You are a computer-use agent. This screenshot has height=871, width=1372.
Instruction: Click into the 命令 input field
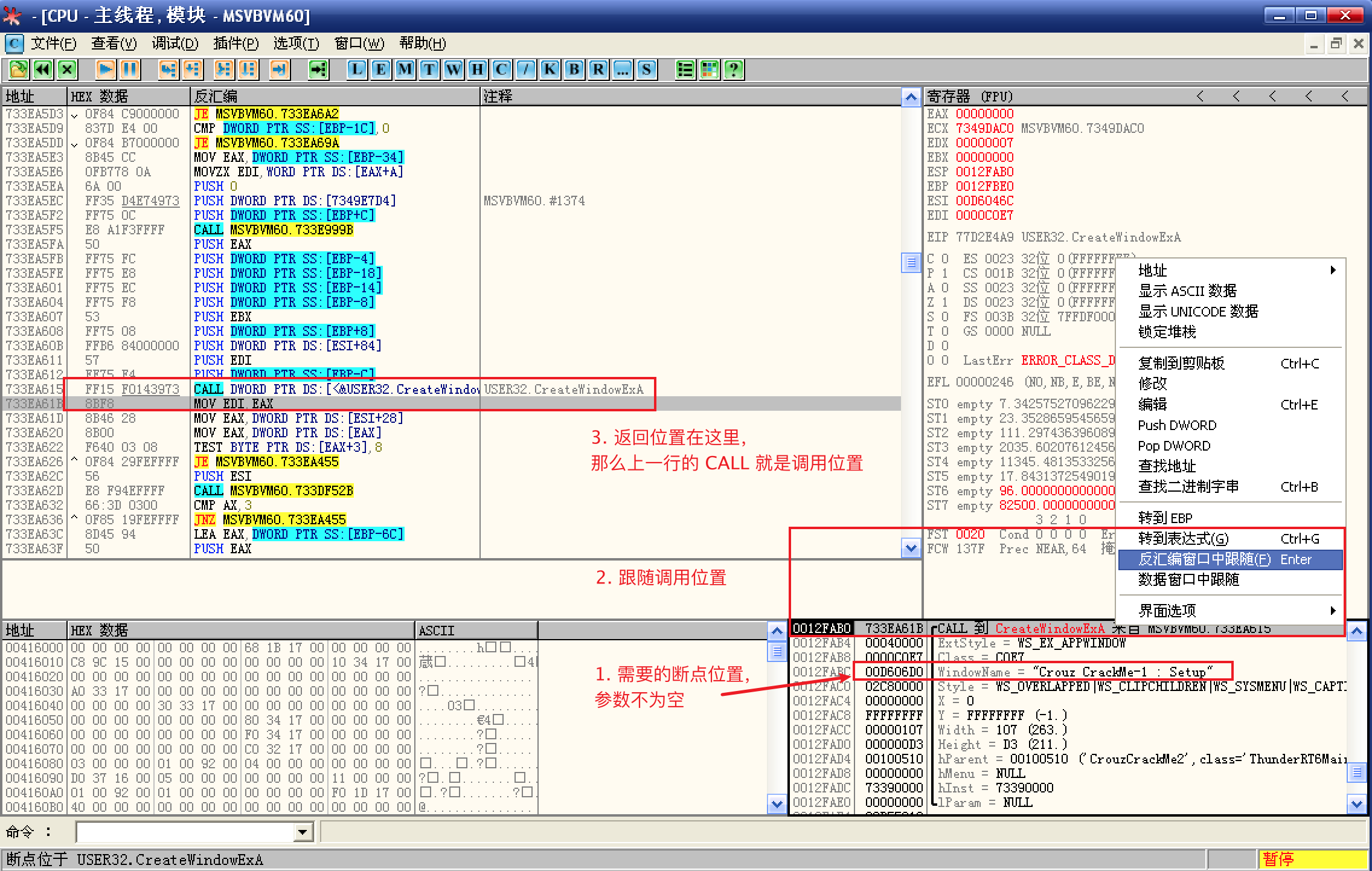(x=184, y=832)
